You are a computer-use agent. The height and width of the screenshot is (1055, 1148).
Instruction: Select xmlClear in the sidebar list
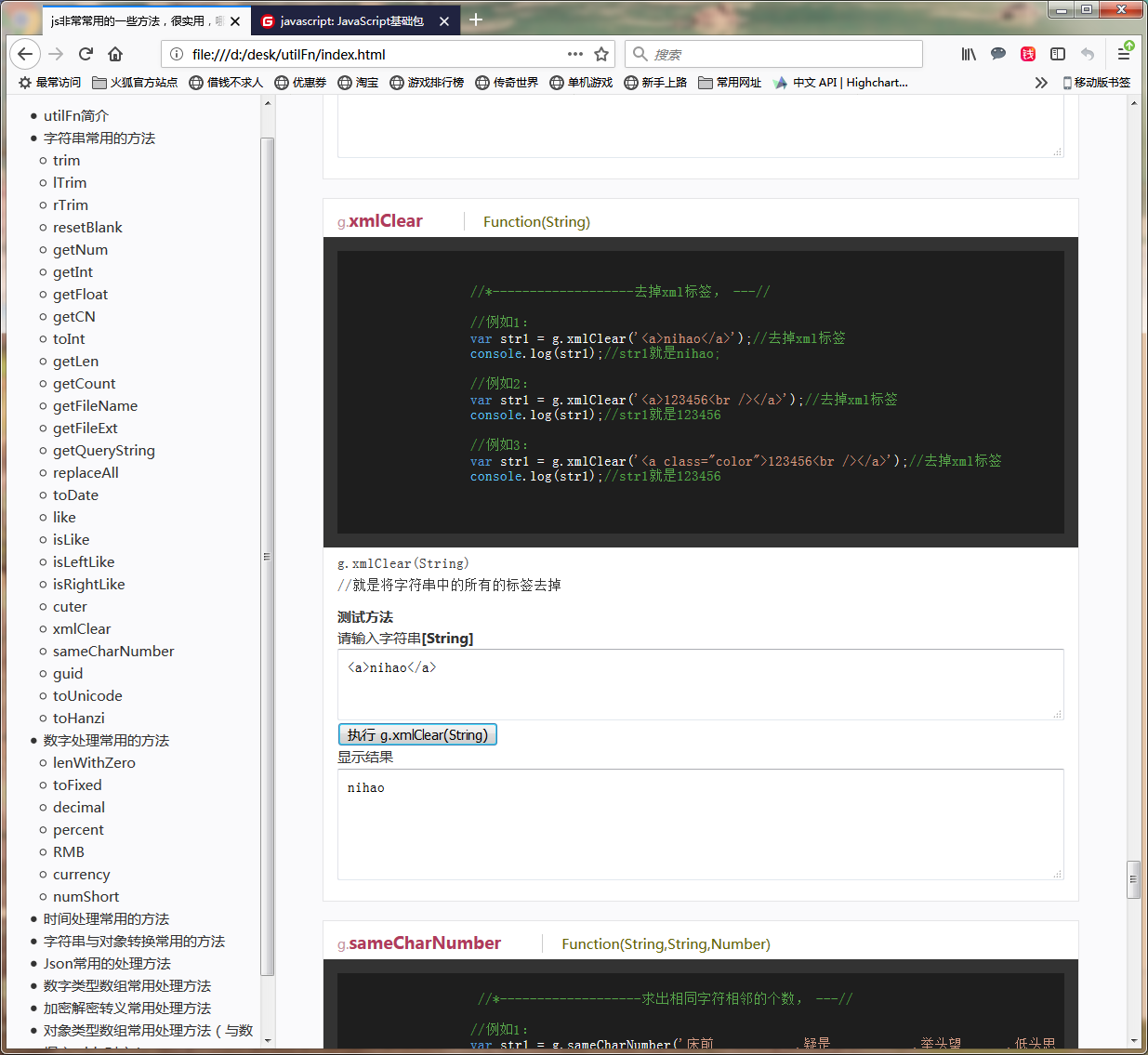[x=81, y=628]
